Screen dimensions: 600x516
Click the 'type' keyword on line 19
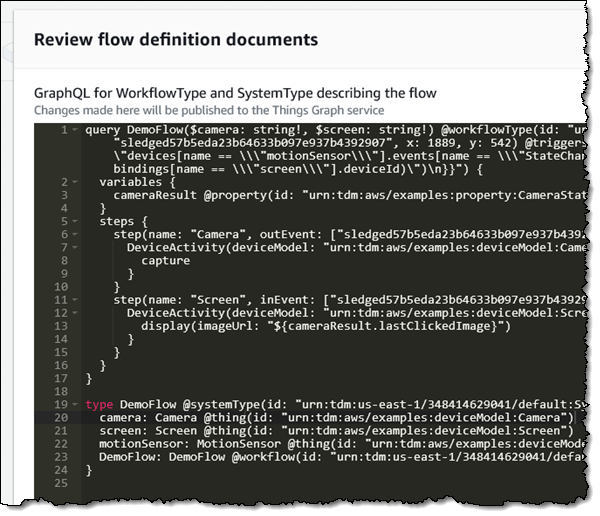pyautogui.click(x=100, y=404)
